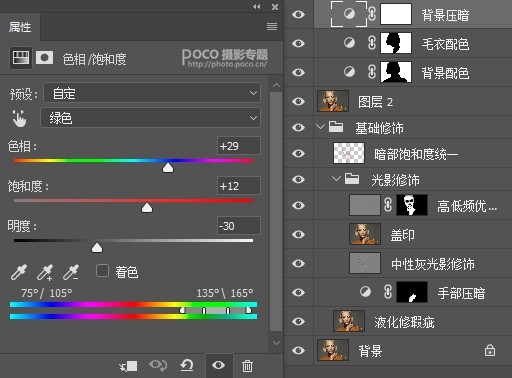
Task: Click the 饱和度 saturation slider handle
Action: click(x=147, y=208)
